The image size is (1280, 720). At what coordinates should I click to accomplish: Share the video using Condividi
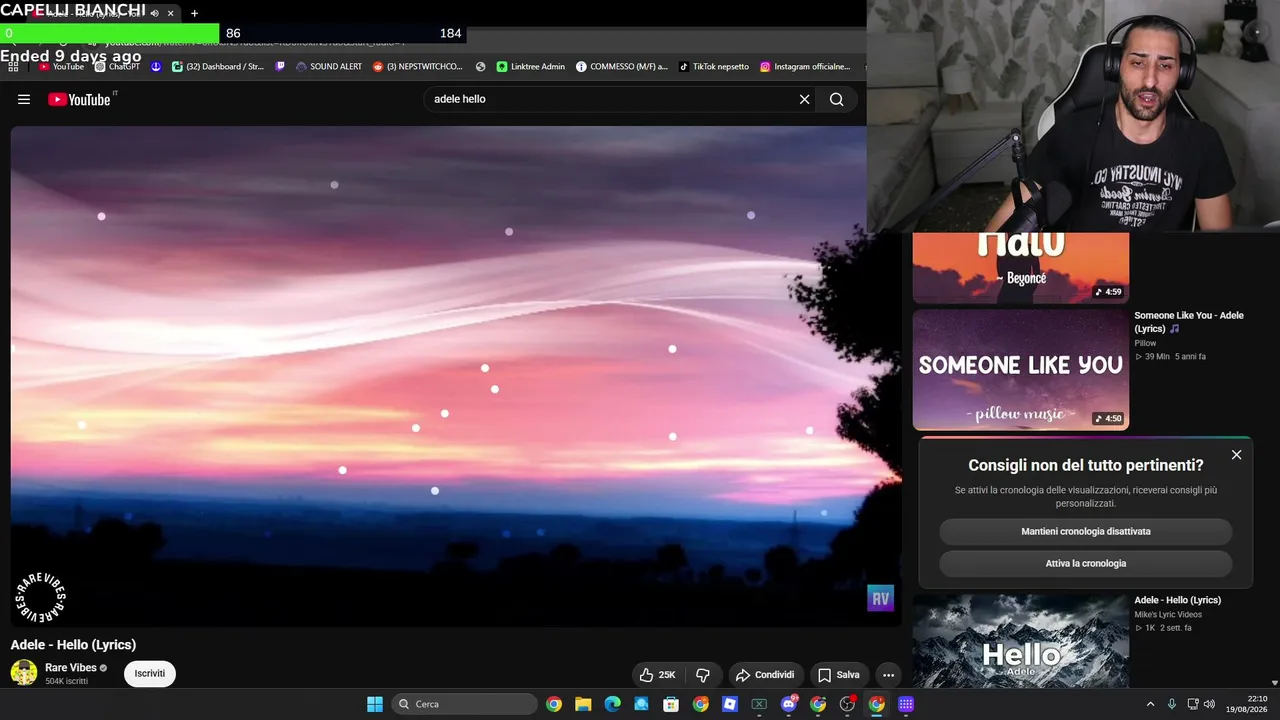pyautogui.click(x=765, y=675)
